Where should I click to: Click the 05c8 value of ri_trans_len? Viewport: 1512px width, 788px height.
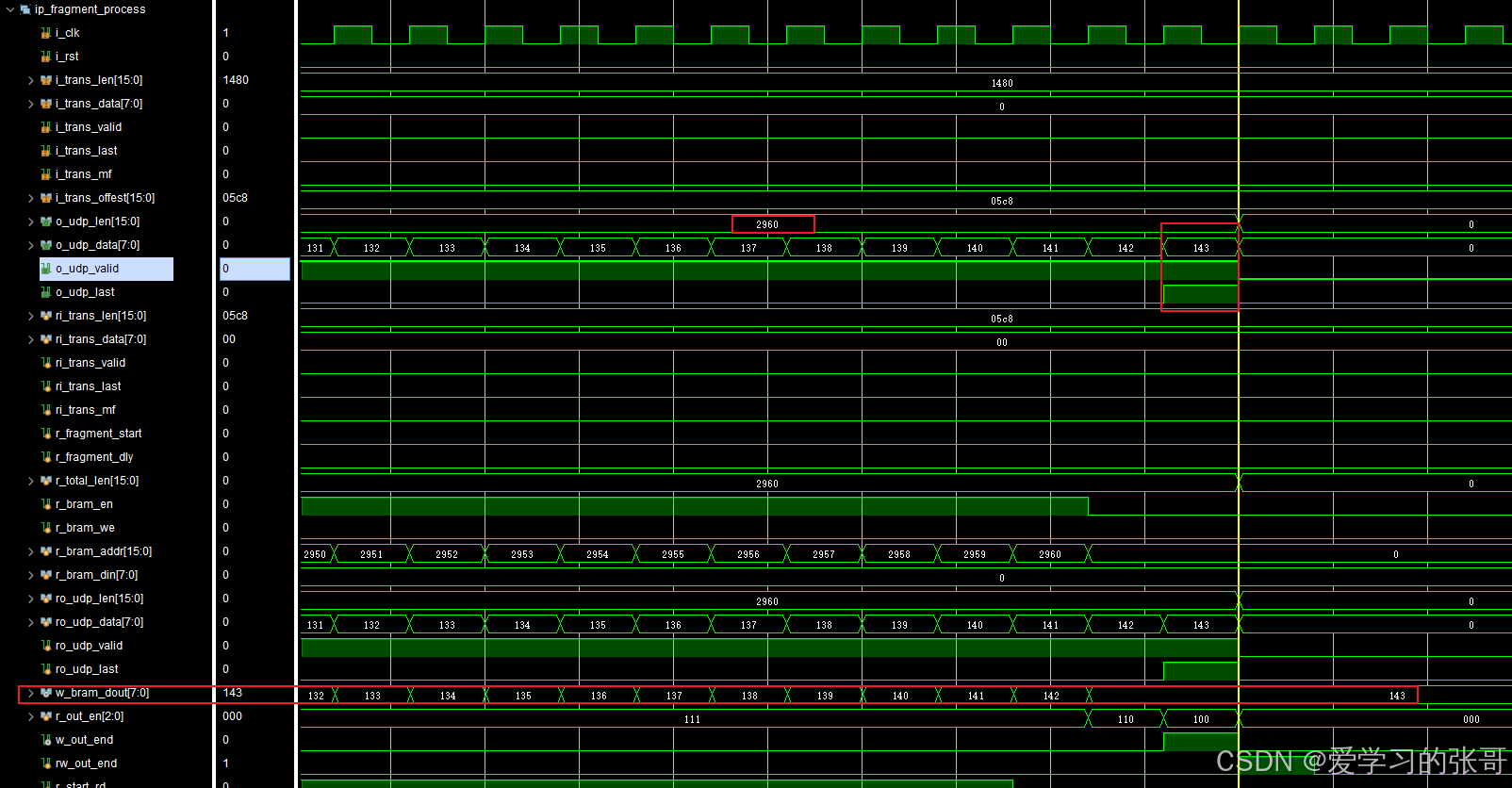(x=236, y=316)
